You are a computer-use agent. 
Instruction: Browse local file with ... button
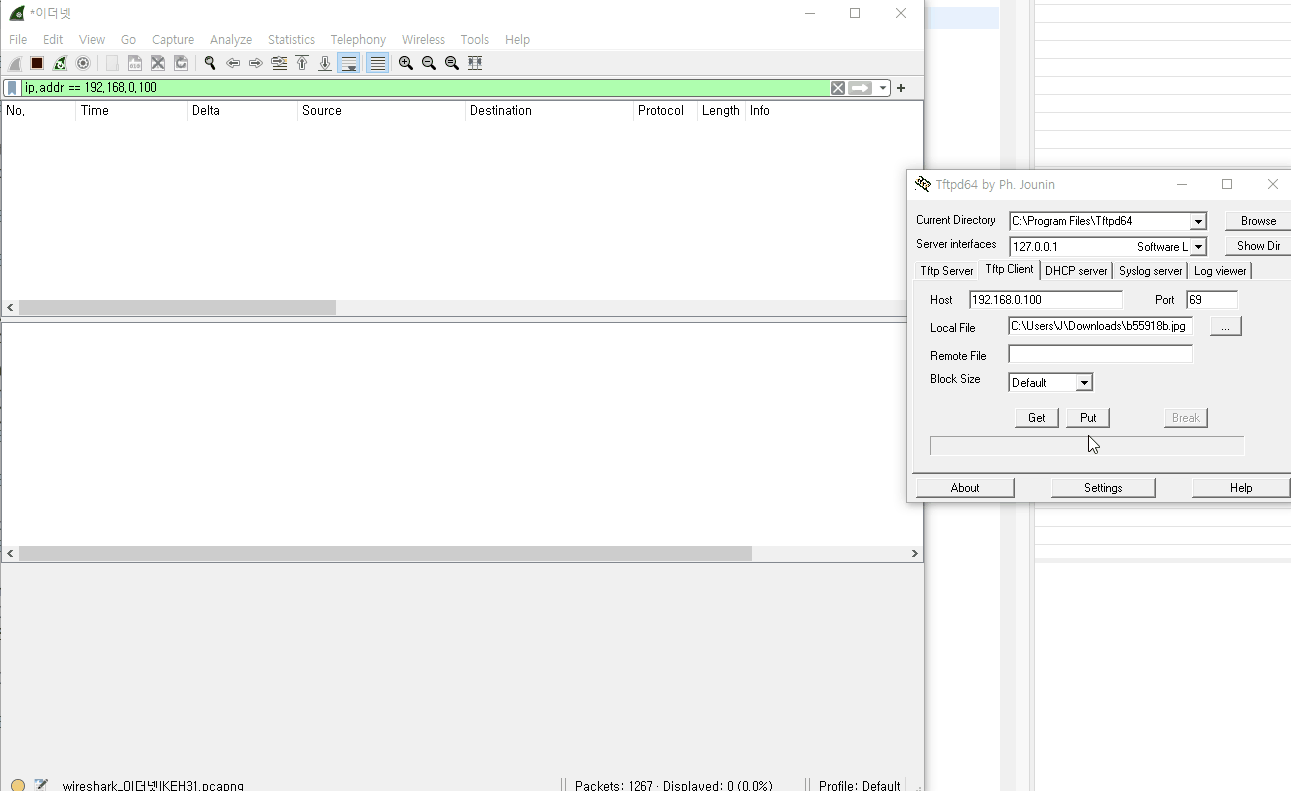(1226, 326)
